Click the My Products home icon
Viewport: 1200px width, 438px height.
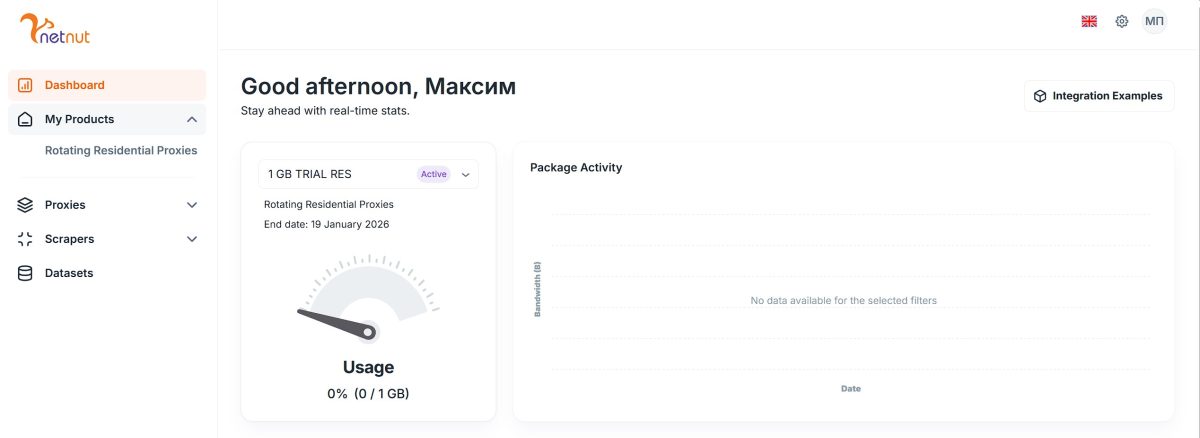pos(25,119)
